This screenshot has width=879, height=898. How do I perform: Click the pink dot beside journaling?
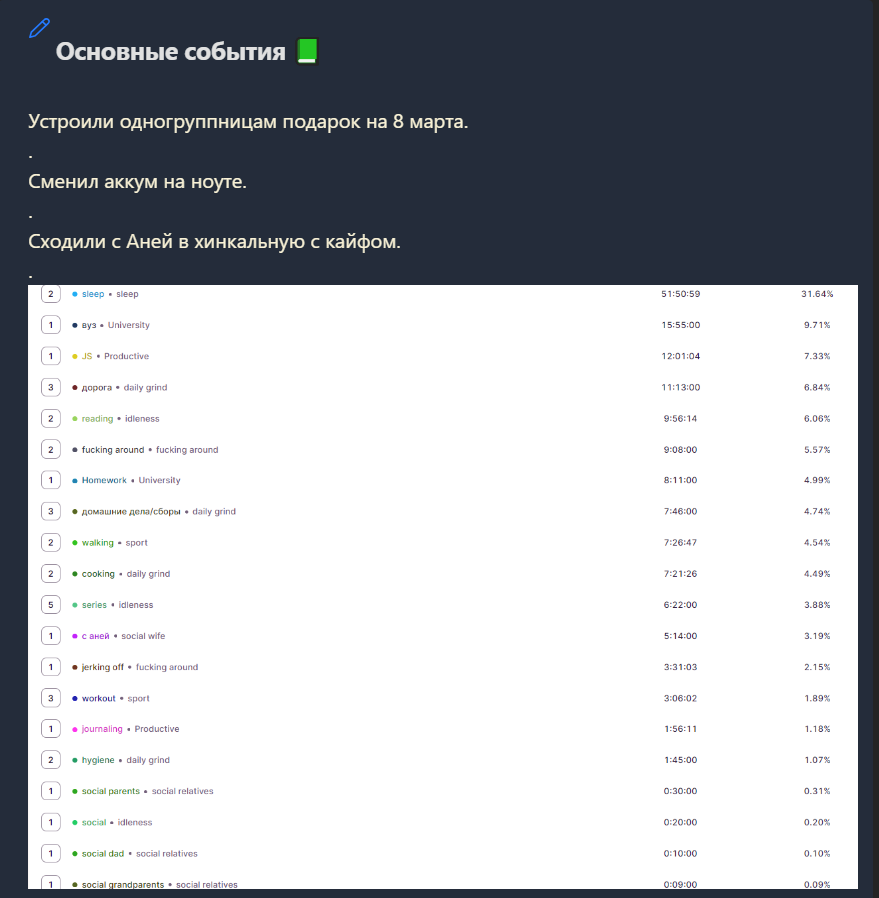(x=75, y=729)
